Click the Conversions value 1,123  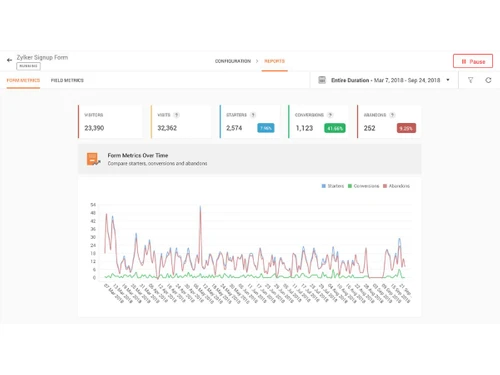pos(304,128)
